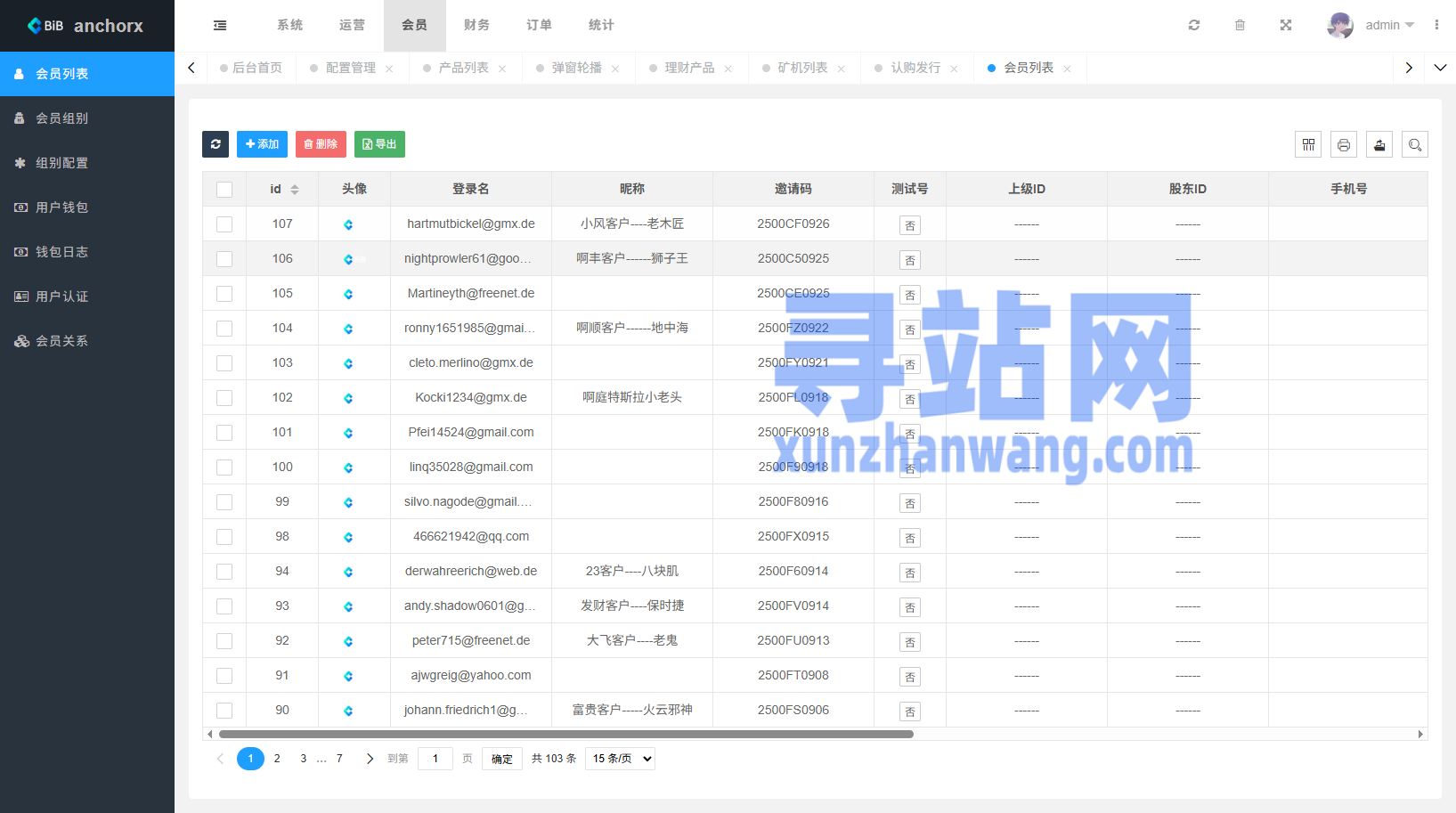Open the 15 条/页 page size dropdown
The image size is (1456, 813).
click(620, 759)
